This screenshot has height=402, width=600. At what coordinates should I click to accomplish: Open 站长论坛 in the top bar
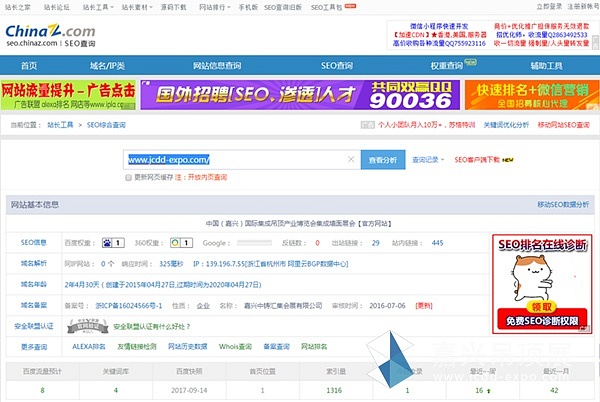[57, 7]
